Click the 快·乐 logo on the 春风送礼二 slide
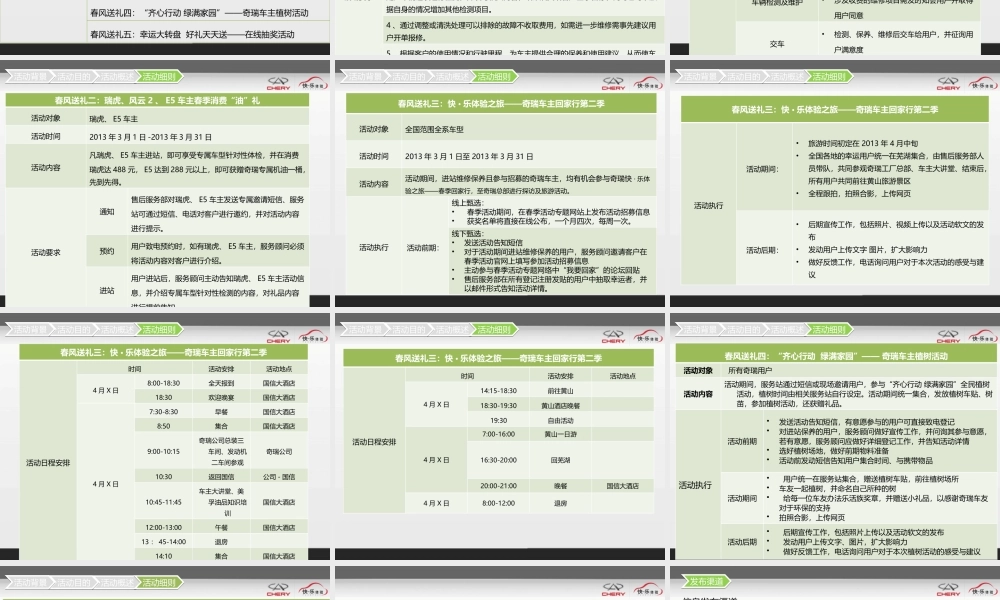 pyautogui.click(x=314, y=84)
